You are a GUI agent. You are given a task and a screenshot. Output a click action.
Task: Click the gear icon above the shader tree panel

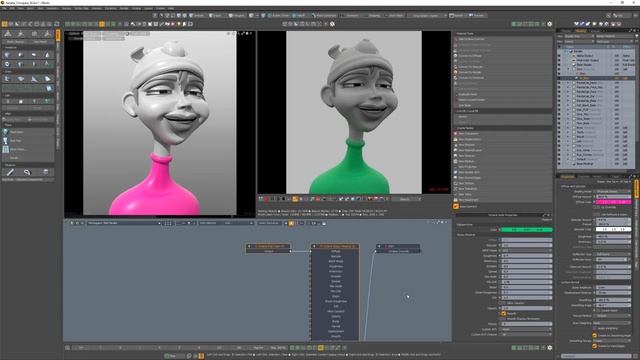pos(549,24)
